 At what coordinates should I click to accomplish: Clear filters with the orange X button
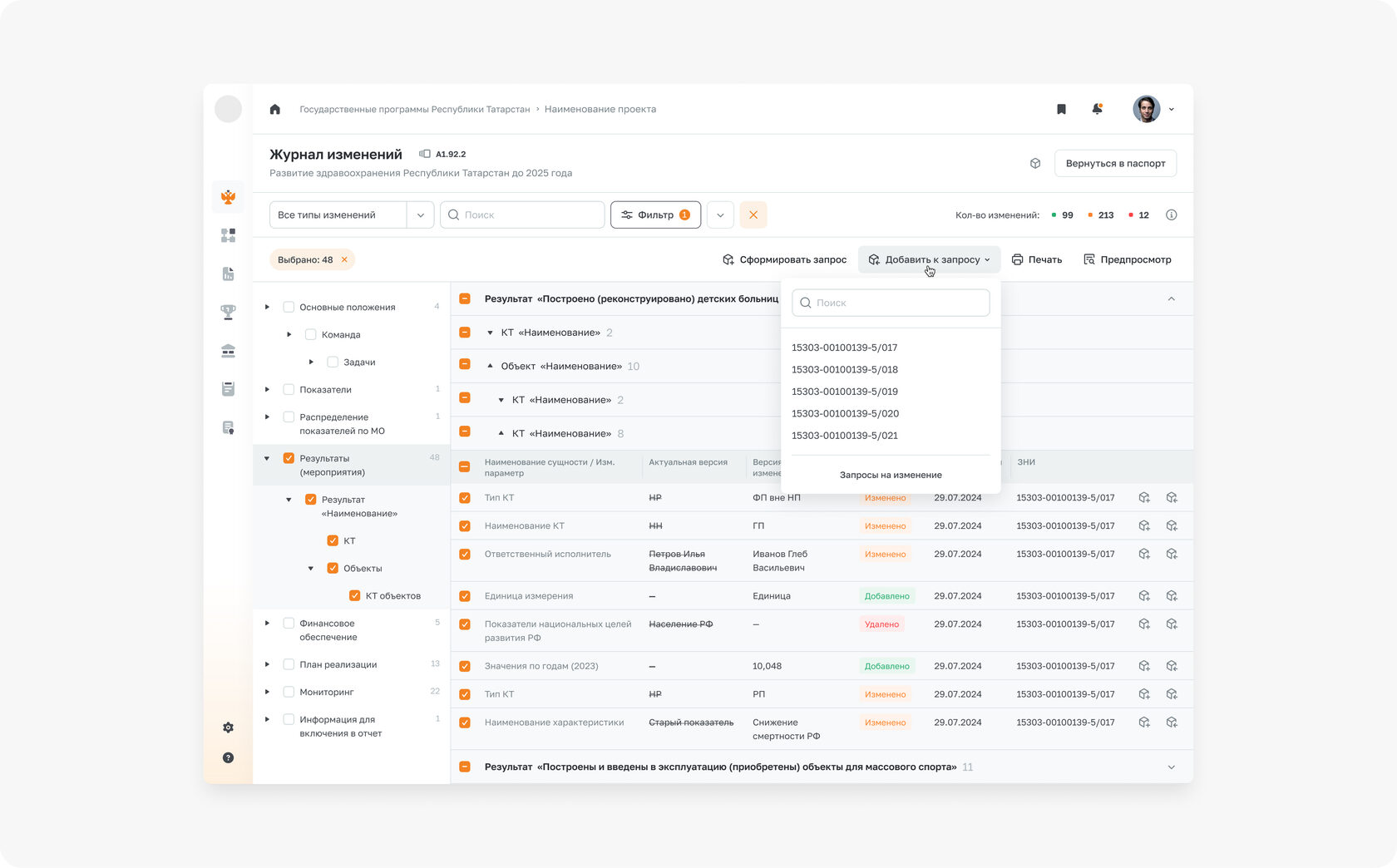pos(753,215)
